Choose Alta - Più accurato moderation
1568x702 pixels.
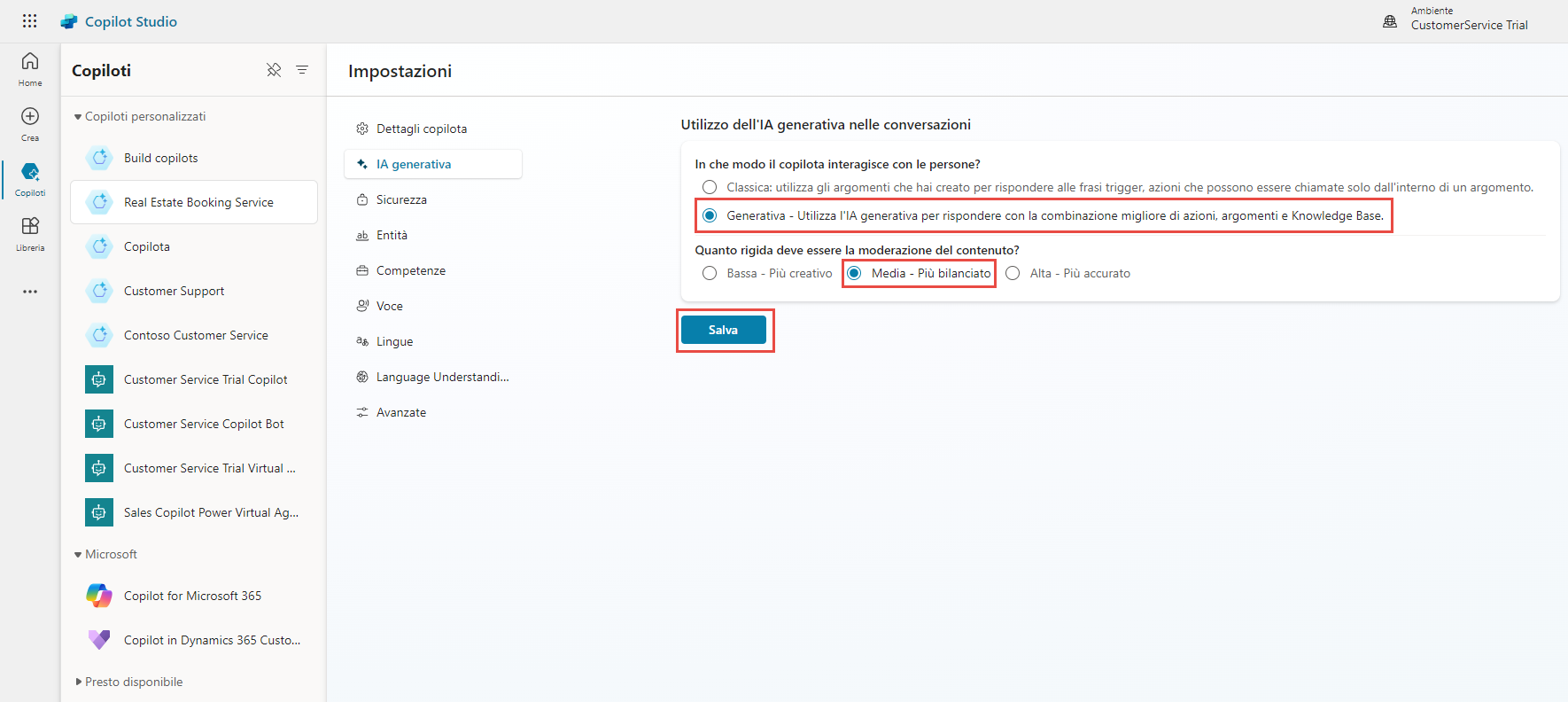pos(1013,273)
